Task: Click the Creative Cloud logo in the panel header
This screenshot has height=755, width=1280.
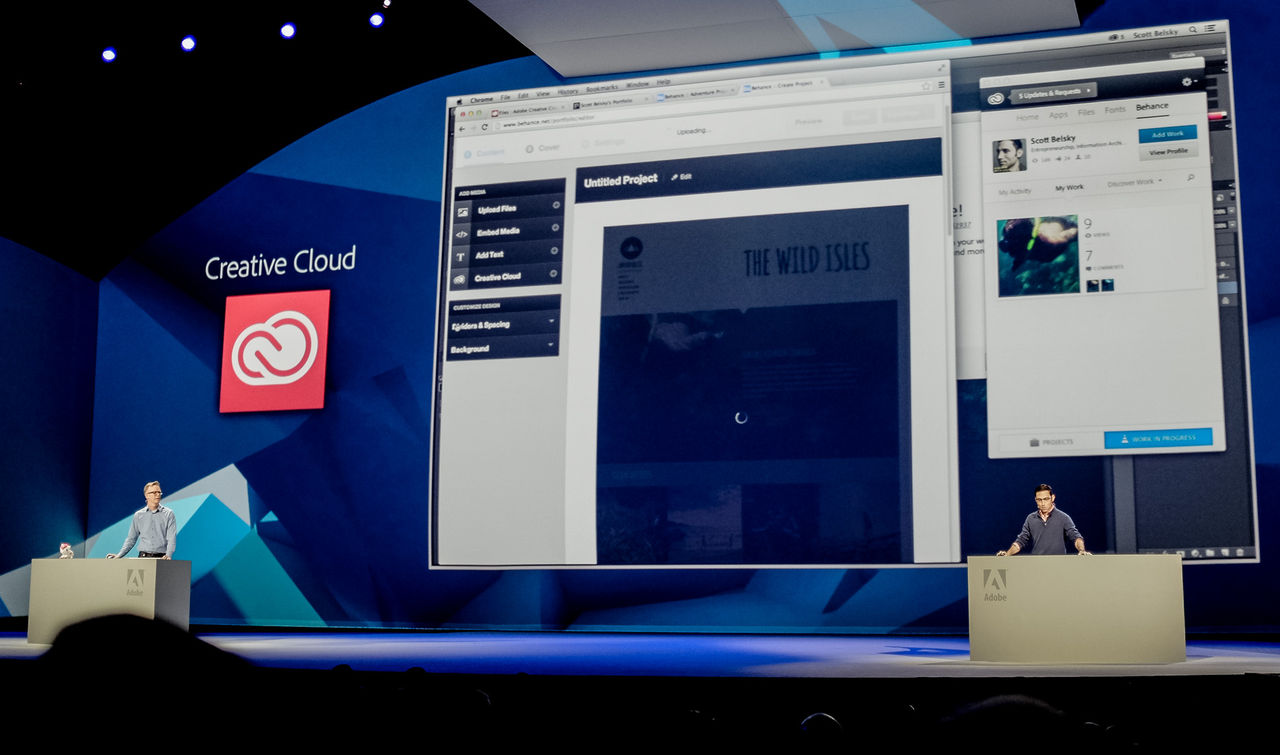Action: point(996,98)
